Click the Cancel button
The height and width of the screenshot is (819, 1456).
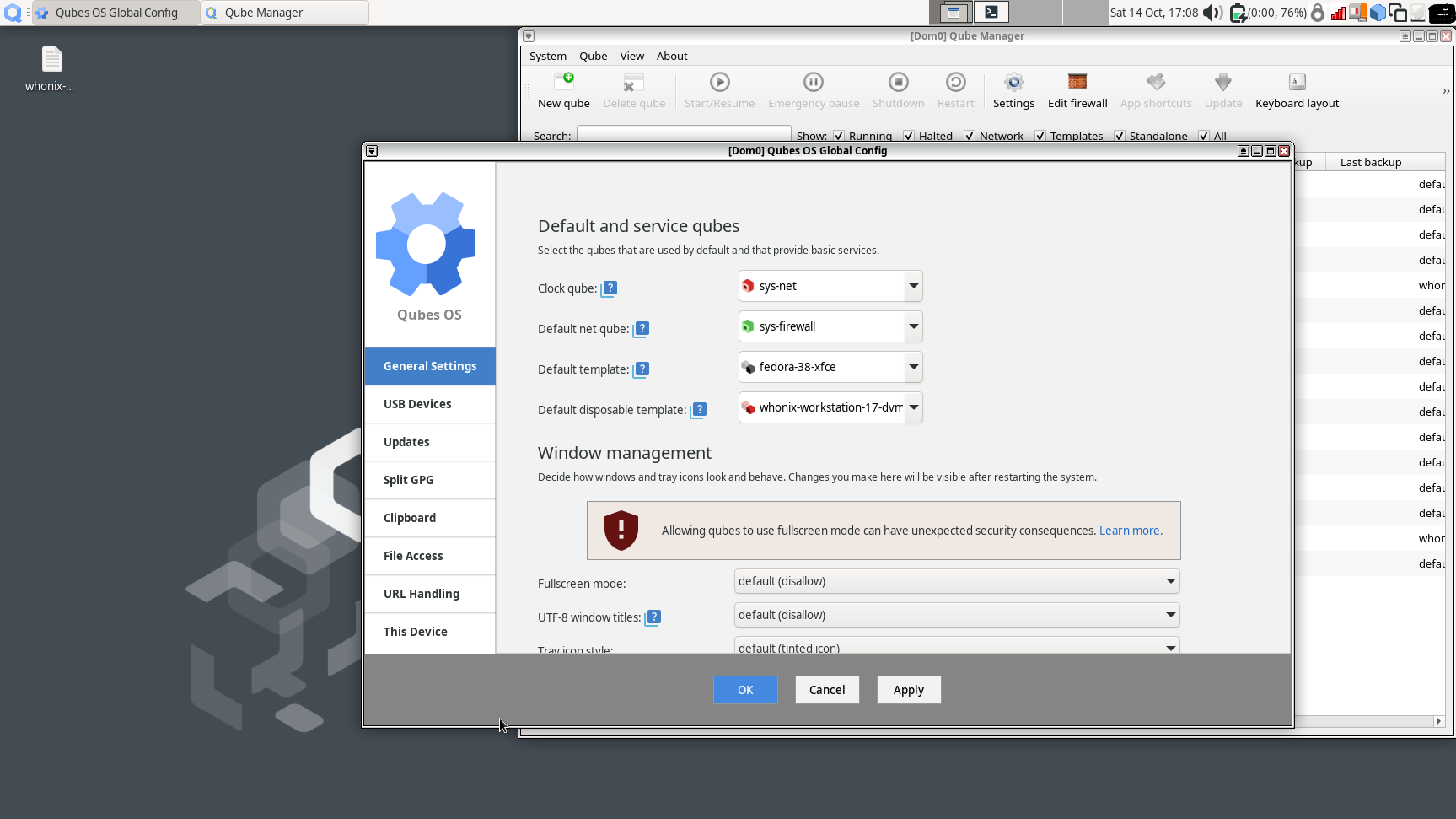pos(827,690)
